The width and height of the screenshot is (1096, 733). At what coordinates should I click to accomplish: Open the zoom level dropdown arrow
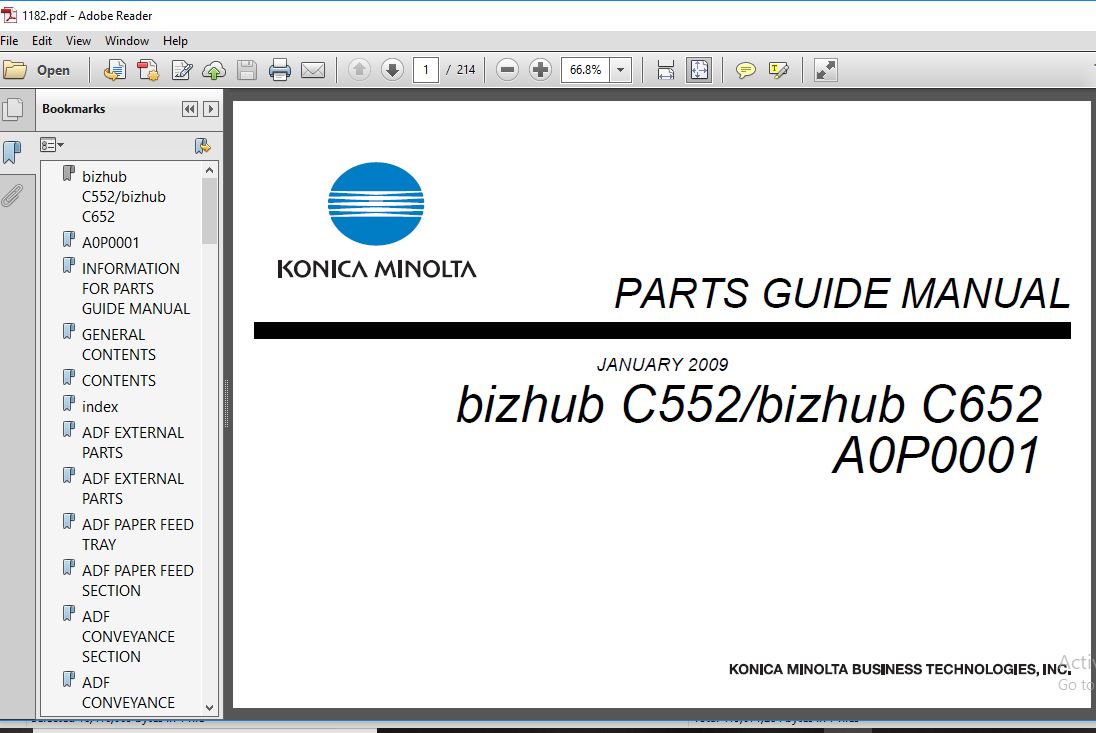pyautogui.click(x=621, y=70)
